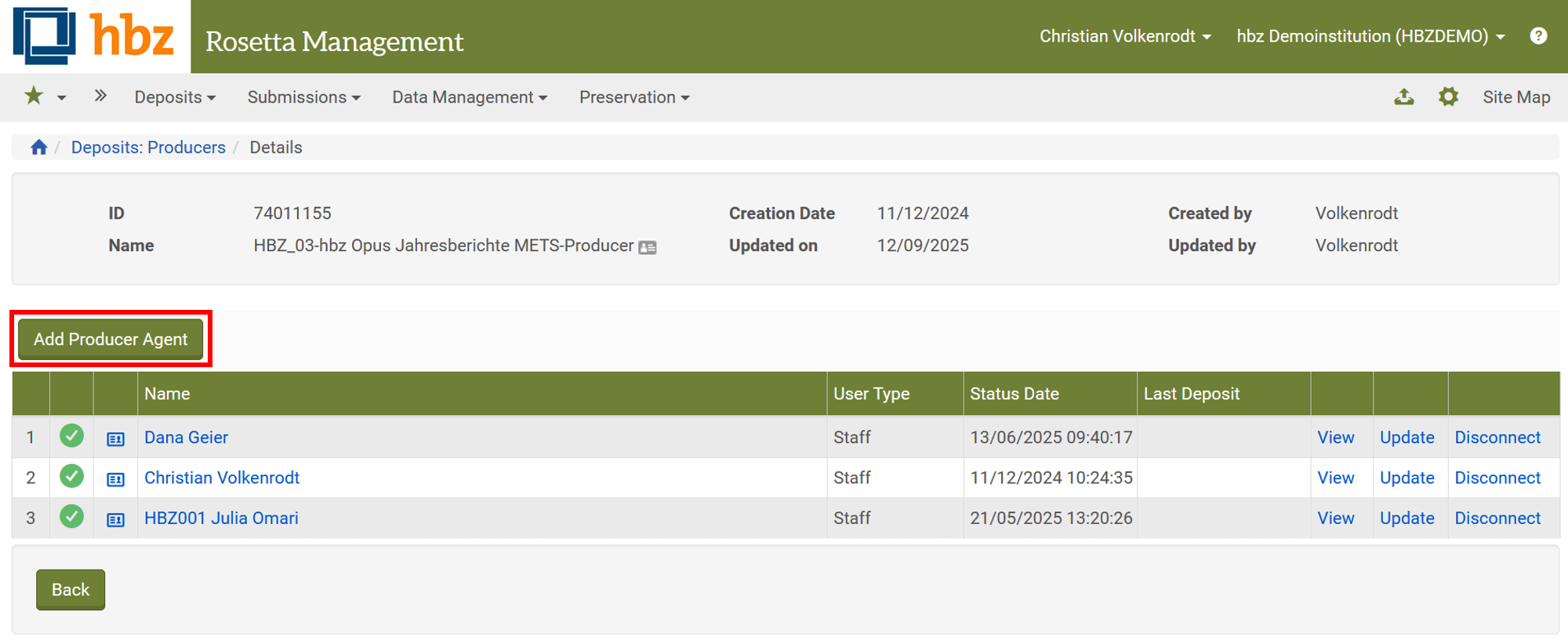Screen dimensions: 1568x641
Task: Open the hbz Demoinstitution (HBZDEMO) dropdown
Action: [1370, 36]
